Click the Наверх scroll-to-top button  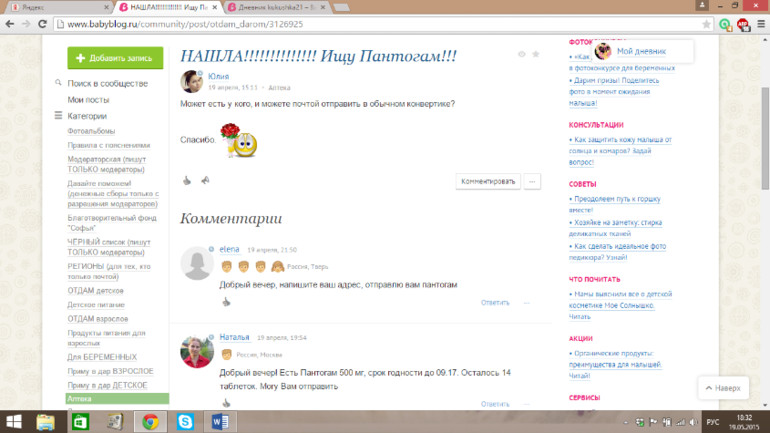[x=722, y=387]
